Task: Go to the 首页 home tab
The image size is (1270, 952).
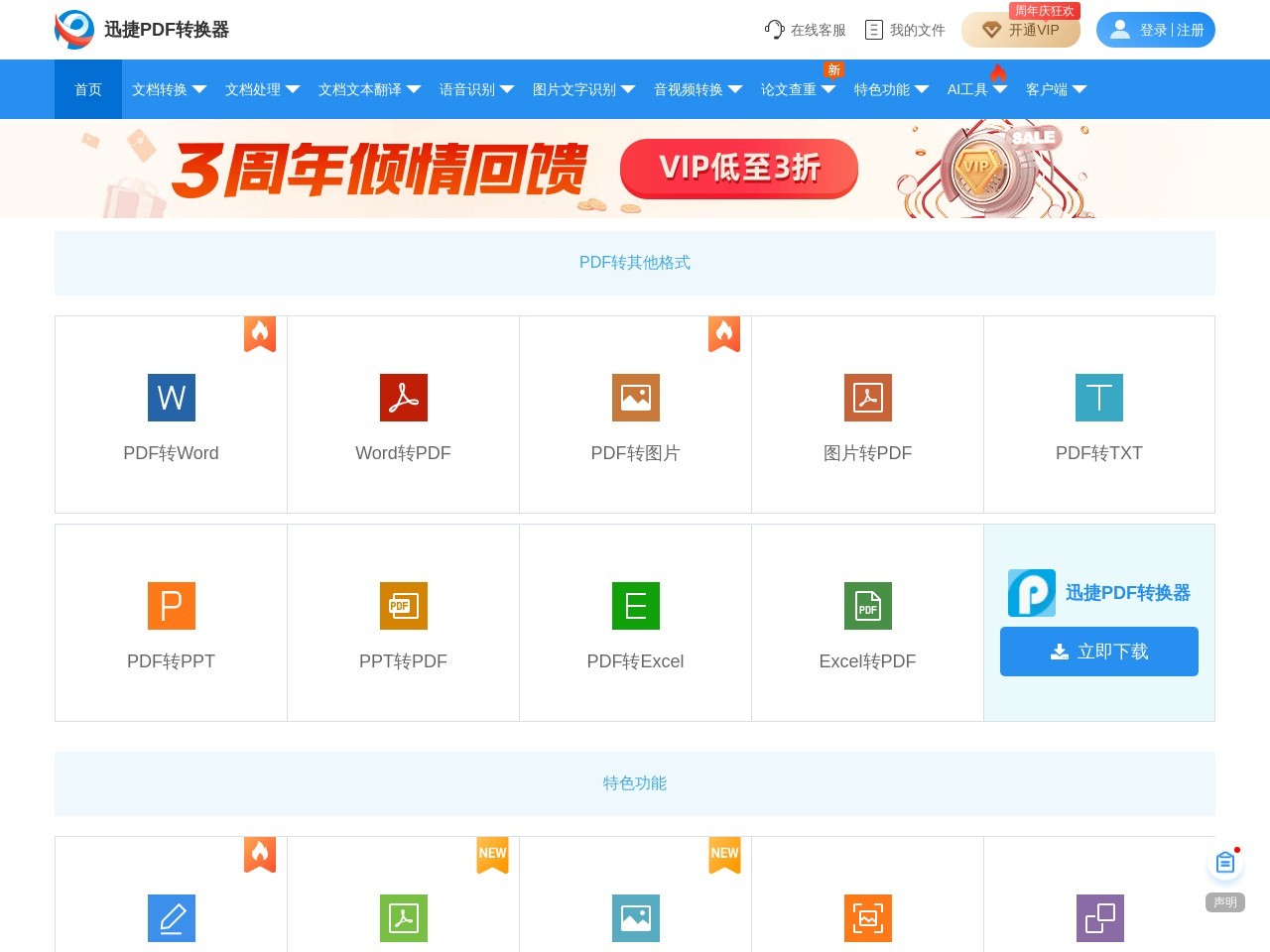Action: point(88,89)
